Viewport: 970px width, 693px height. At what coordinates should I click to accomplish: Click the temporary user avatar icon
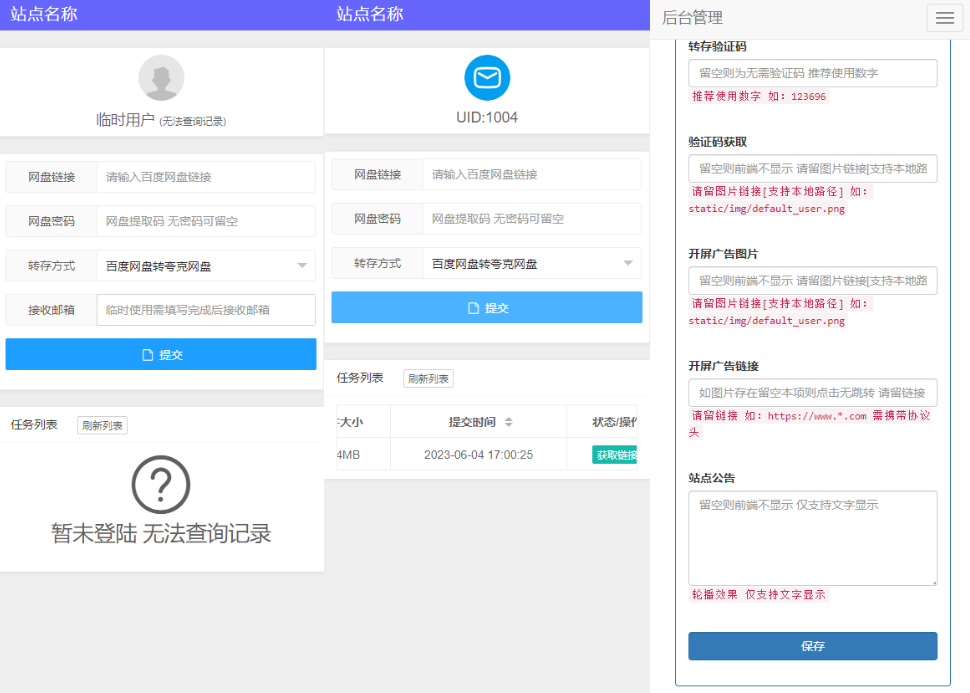tap(160, 77)
